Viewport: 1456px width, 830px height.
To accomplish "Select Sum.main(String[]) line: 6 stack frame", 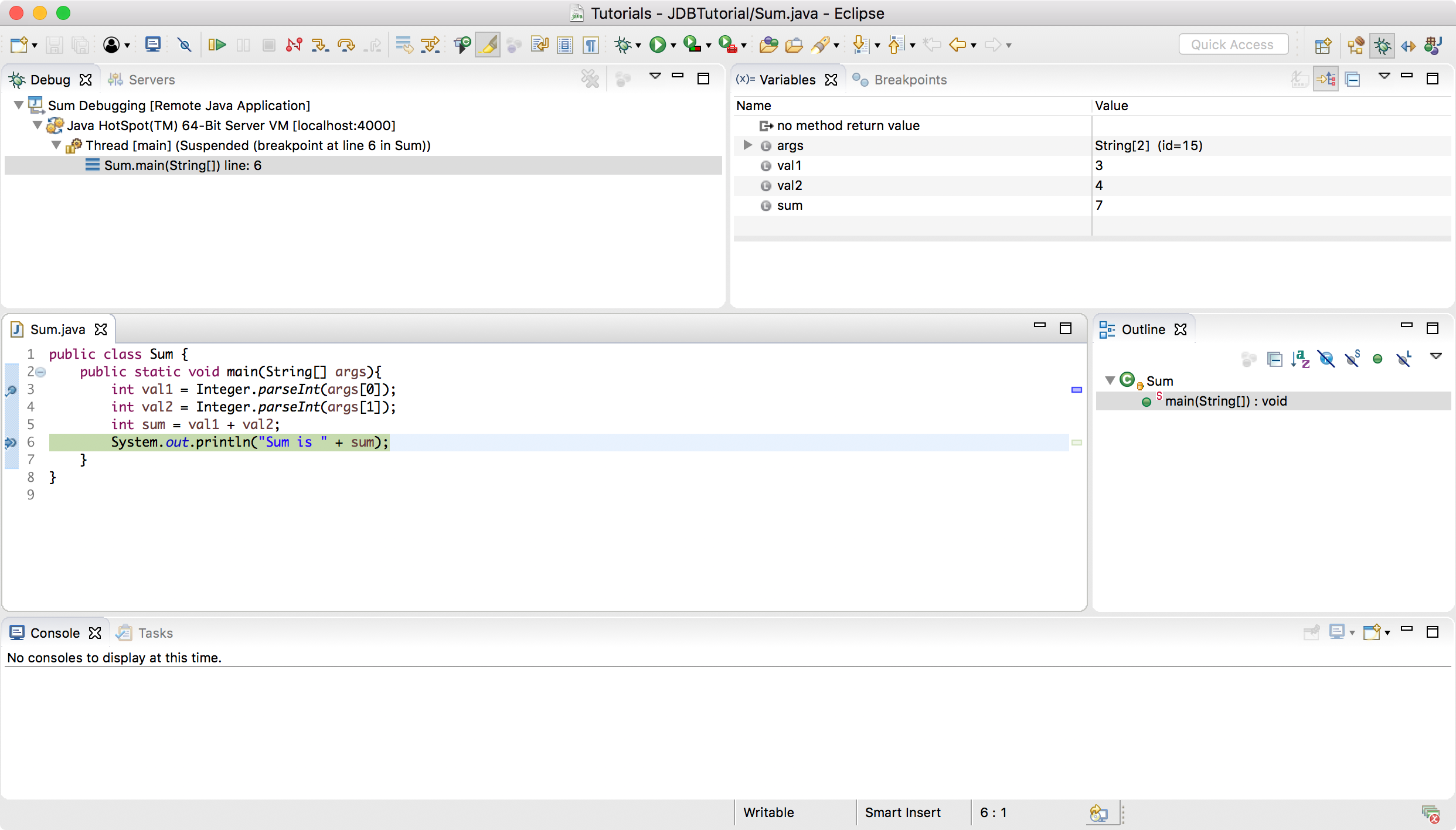I will tap(363, 165).
